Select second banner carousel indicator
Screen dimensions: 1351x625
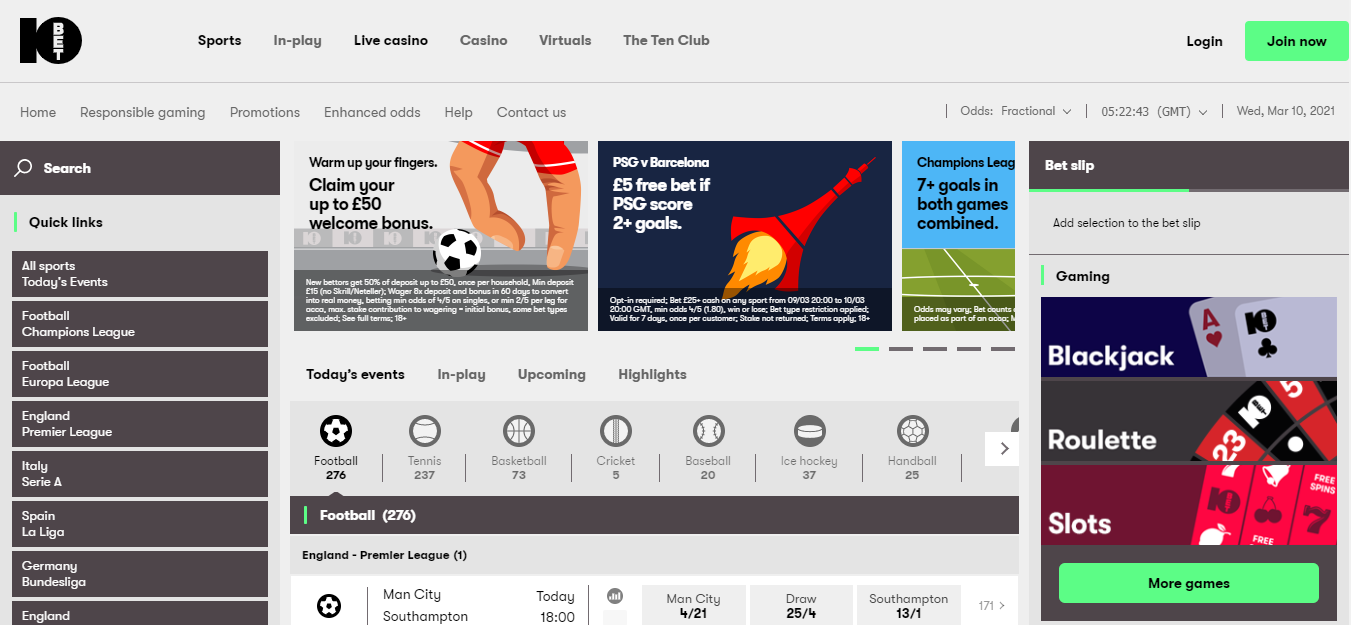click(x=901, y=349)
